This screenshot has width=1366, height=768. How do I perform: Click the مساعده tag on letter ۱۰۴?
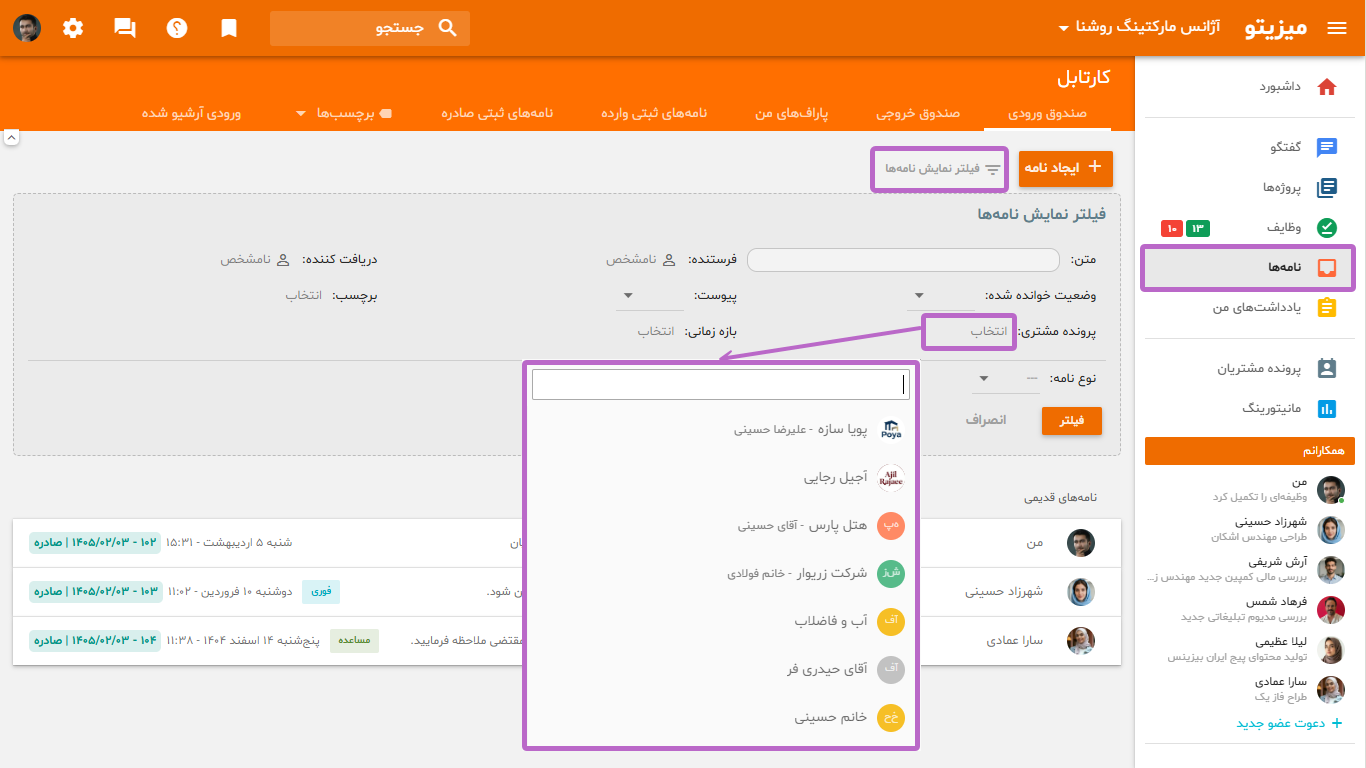[x=355, y=641]
